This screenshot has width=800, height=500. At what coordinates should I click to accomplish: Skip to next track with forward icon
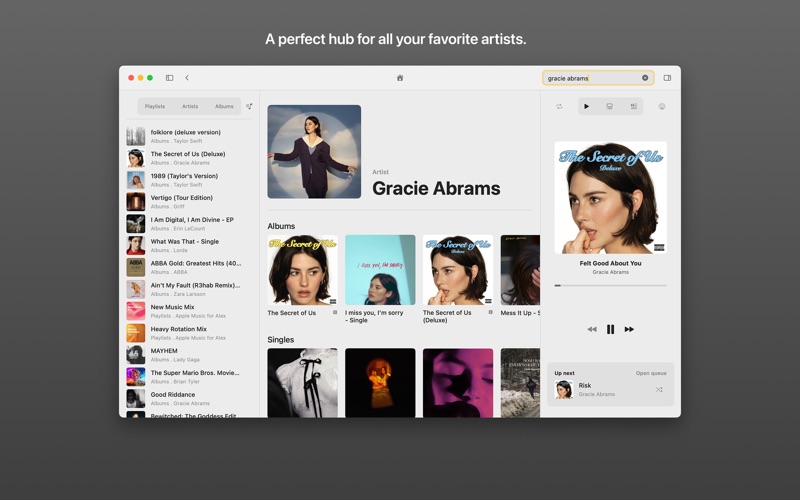tap(629, 330)
